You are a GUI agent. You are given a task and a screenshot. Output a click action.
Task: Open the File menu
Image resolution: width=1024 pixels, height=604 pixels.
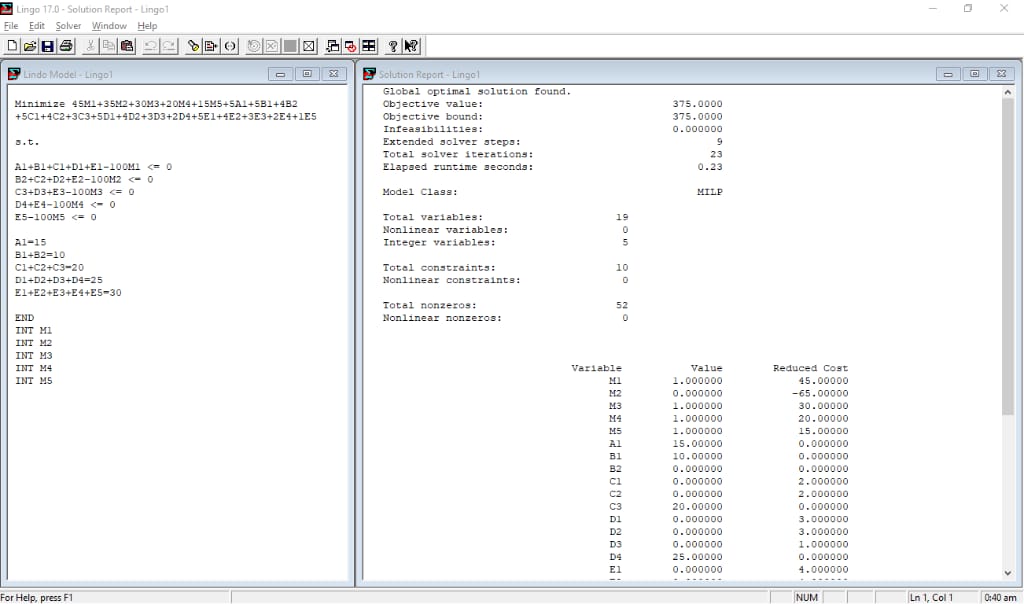point(10,25)
